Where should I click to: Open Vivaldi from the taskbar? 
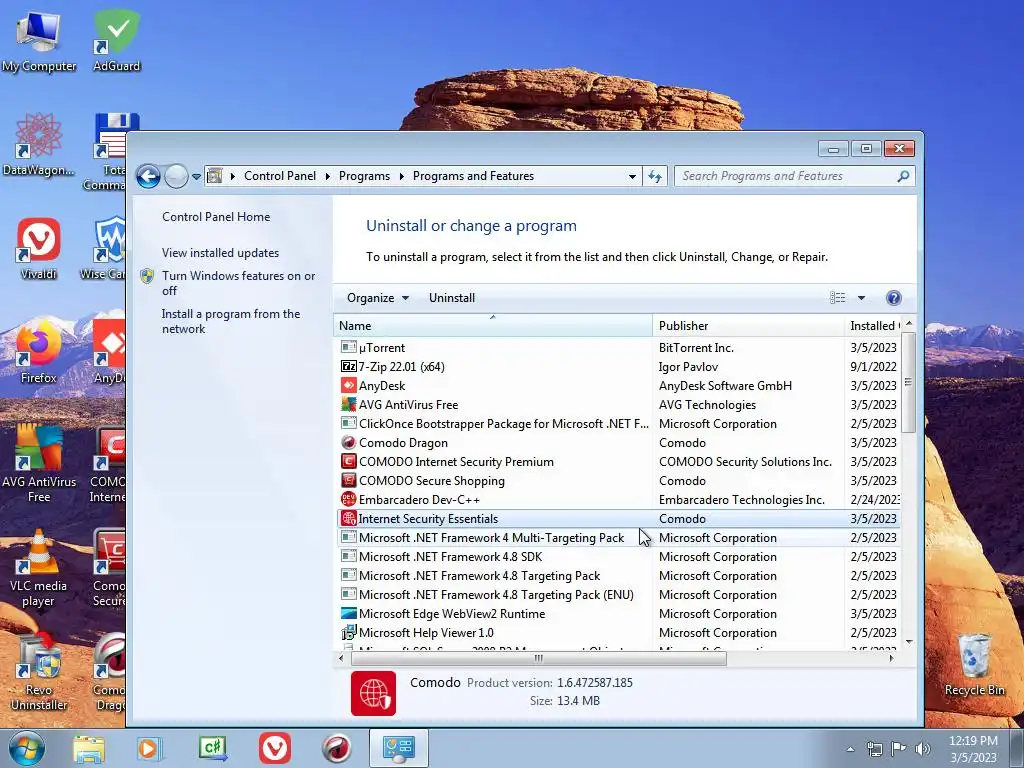275,748
